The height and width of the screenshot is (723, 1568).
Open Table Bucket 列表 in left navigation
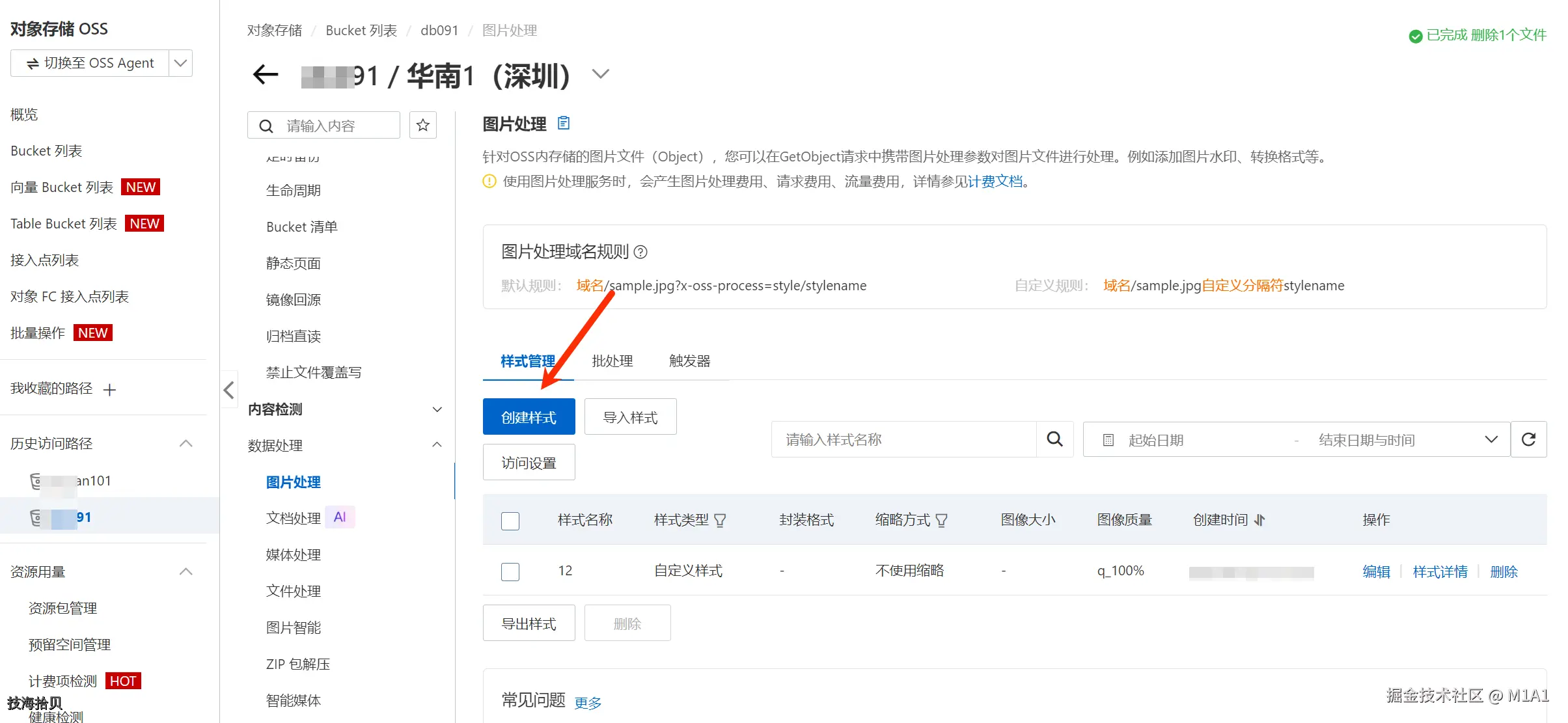pos(64,224)
